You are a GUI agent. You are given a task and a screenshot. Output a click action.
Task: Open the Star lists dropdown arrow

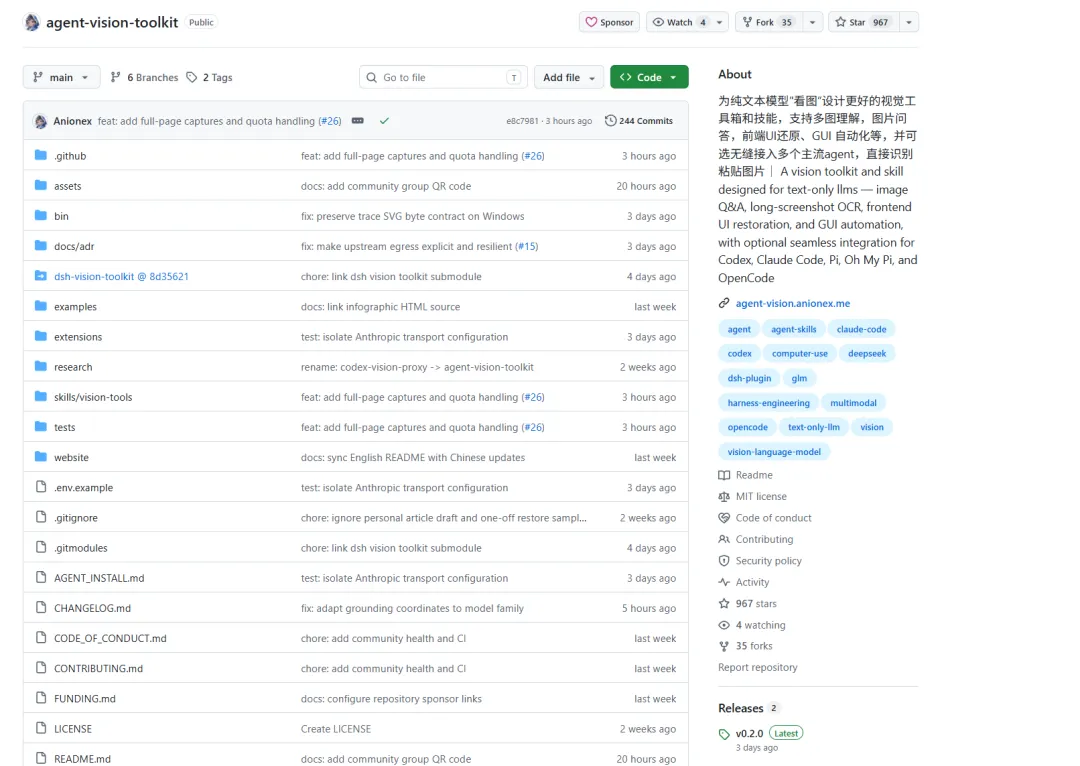[909, 22]
